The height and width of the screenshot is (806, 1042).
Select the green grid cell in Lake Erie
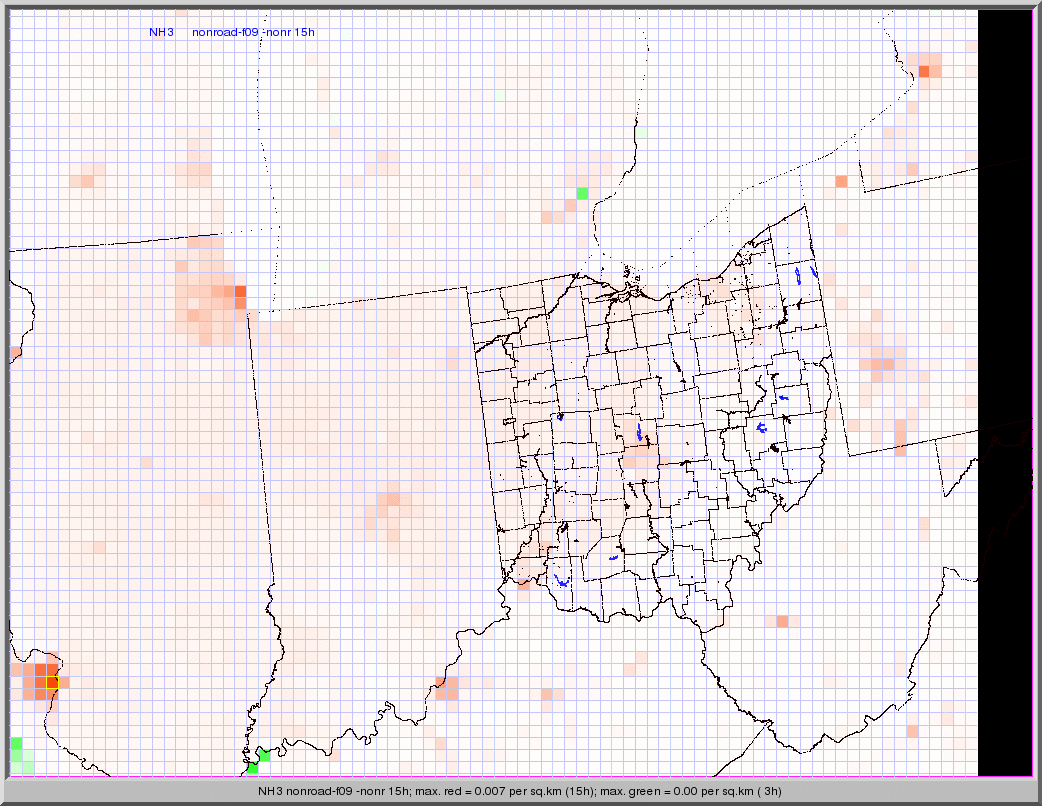582,193
